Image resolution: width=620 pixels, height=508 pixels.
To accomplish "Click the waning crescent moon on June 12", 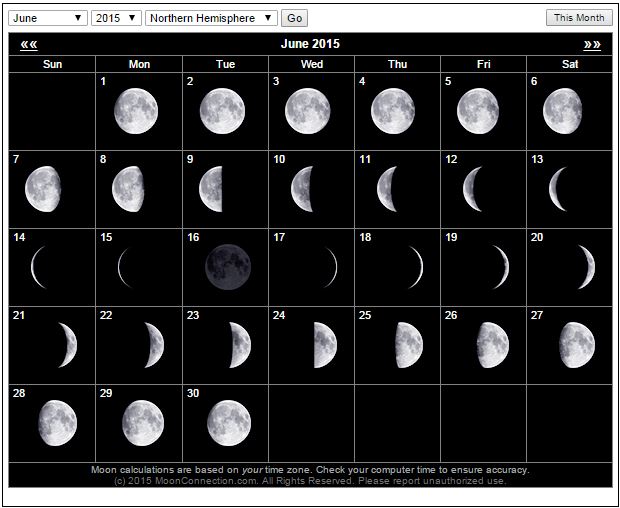I will click(x=472, y=188).
